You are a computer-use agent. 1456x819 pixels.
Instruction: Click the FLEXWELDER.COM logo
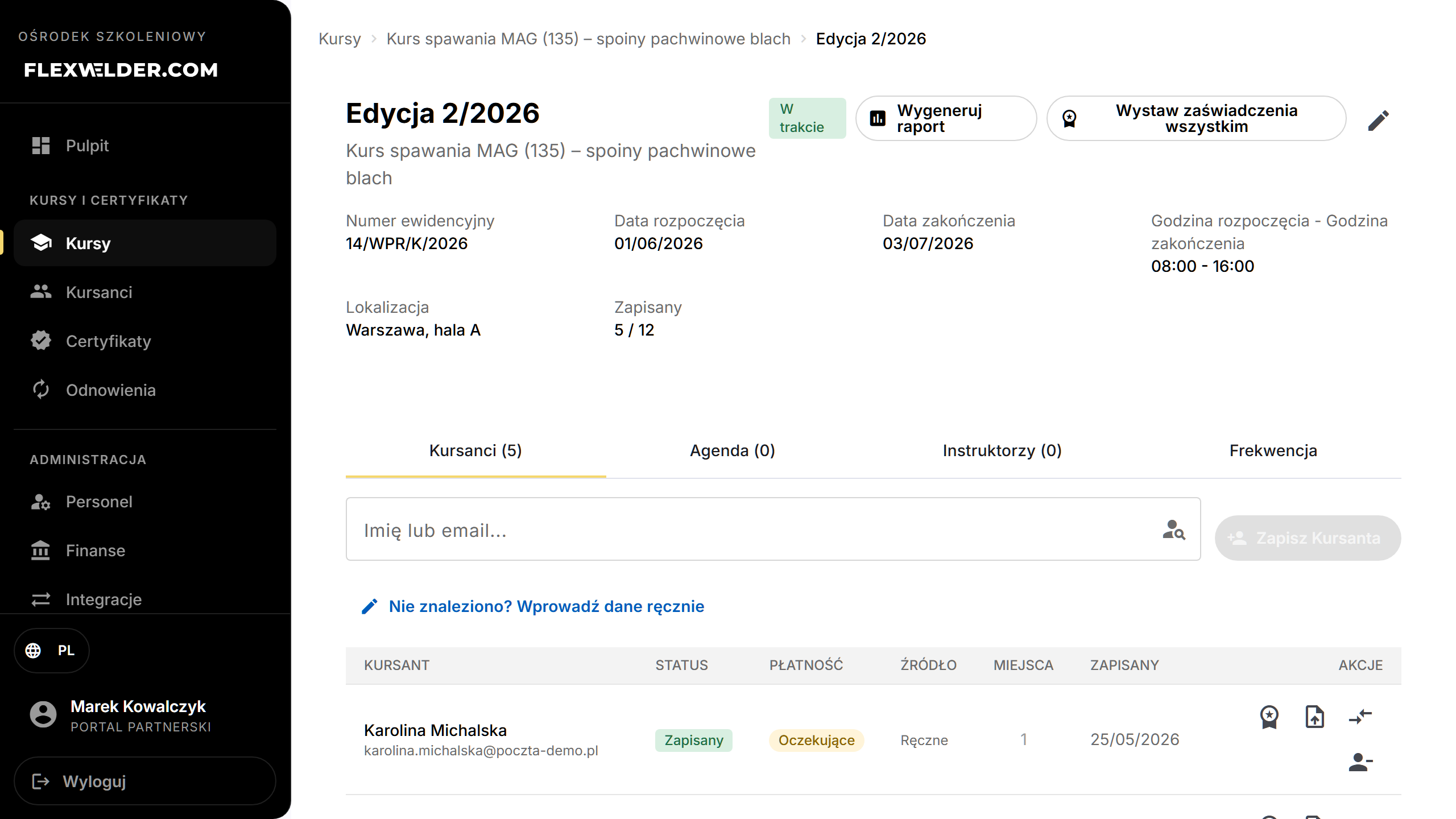(x=121, y=70)
